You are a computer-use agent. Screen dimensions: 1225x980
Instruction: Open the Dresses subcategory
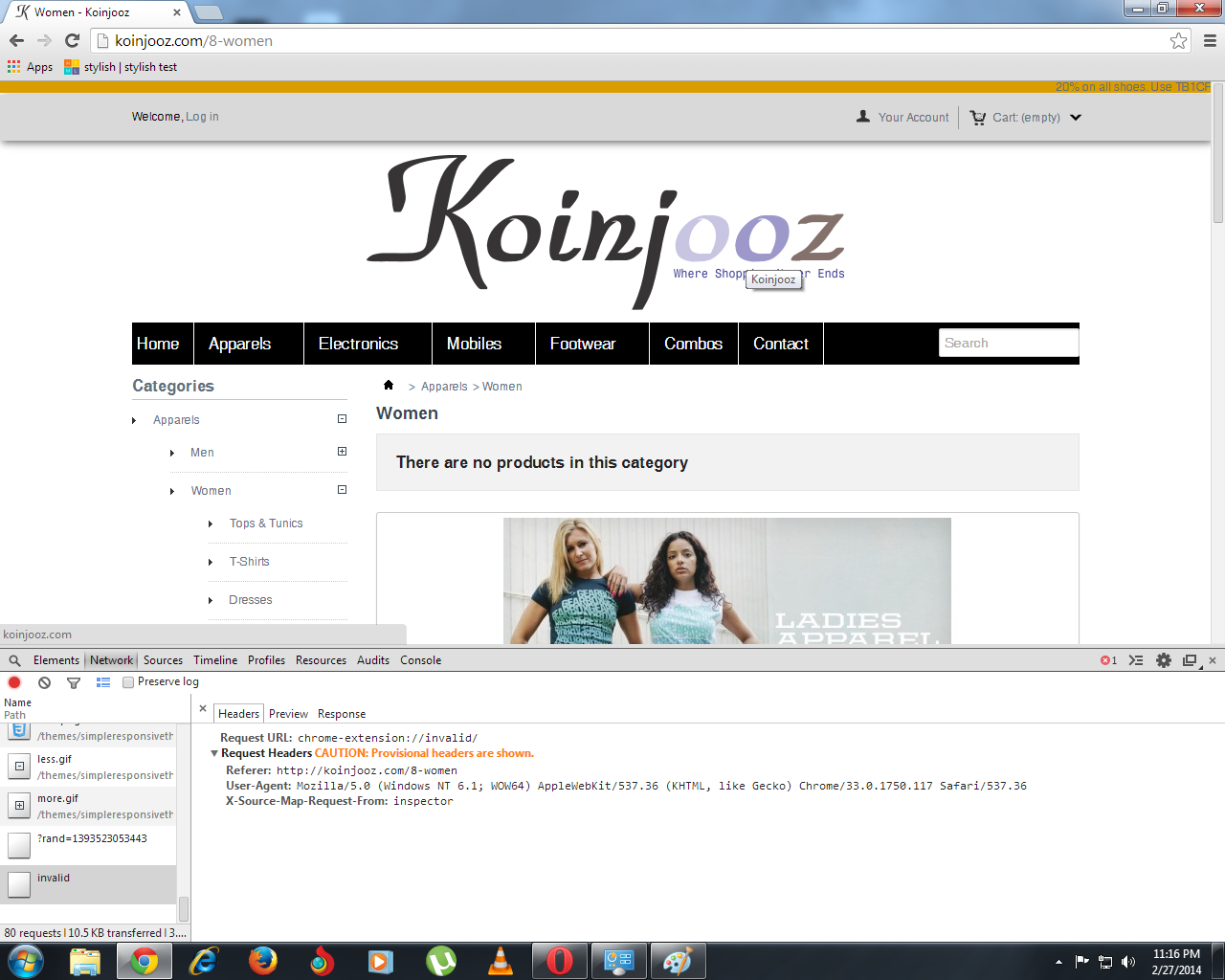tap(251, 600)
